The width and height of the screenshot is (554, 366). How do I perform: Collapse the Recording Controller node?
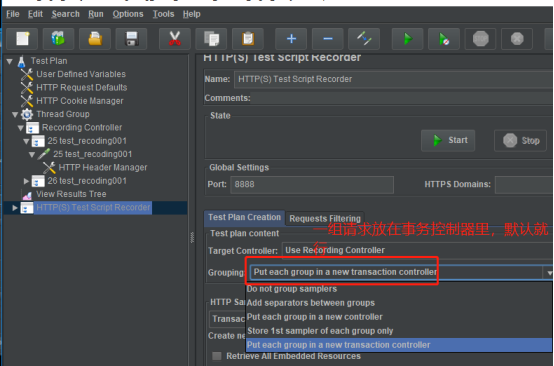21,128
